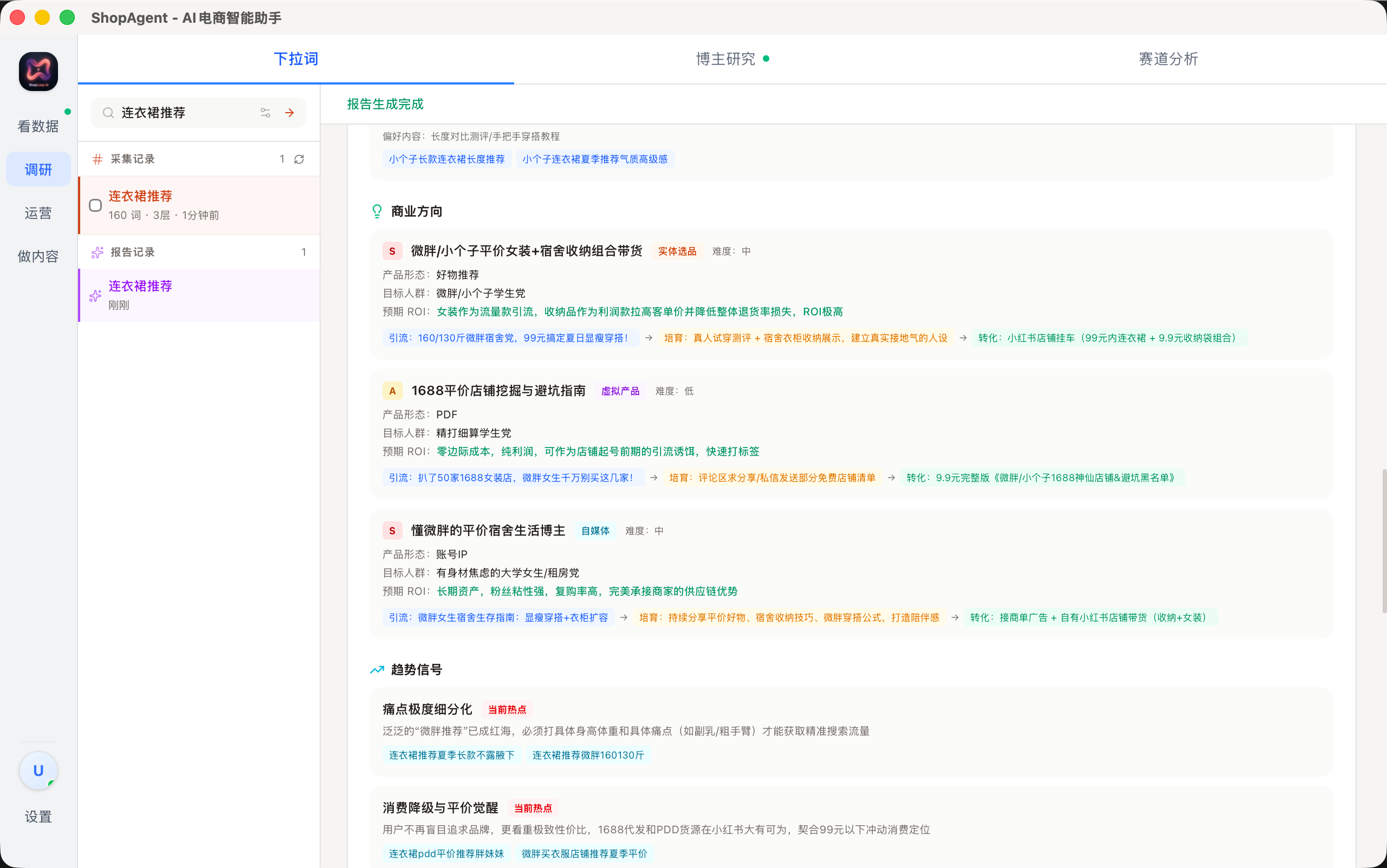Switch to the 博主研究 tab
Viewport: 1387px width, 868px height.
click(725, 59)
